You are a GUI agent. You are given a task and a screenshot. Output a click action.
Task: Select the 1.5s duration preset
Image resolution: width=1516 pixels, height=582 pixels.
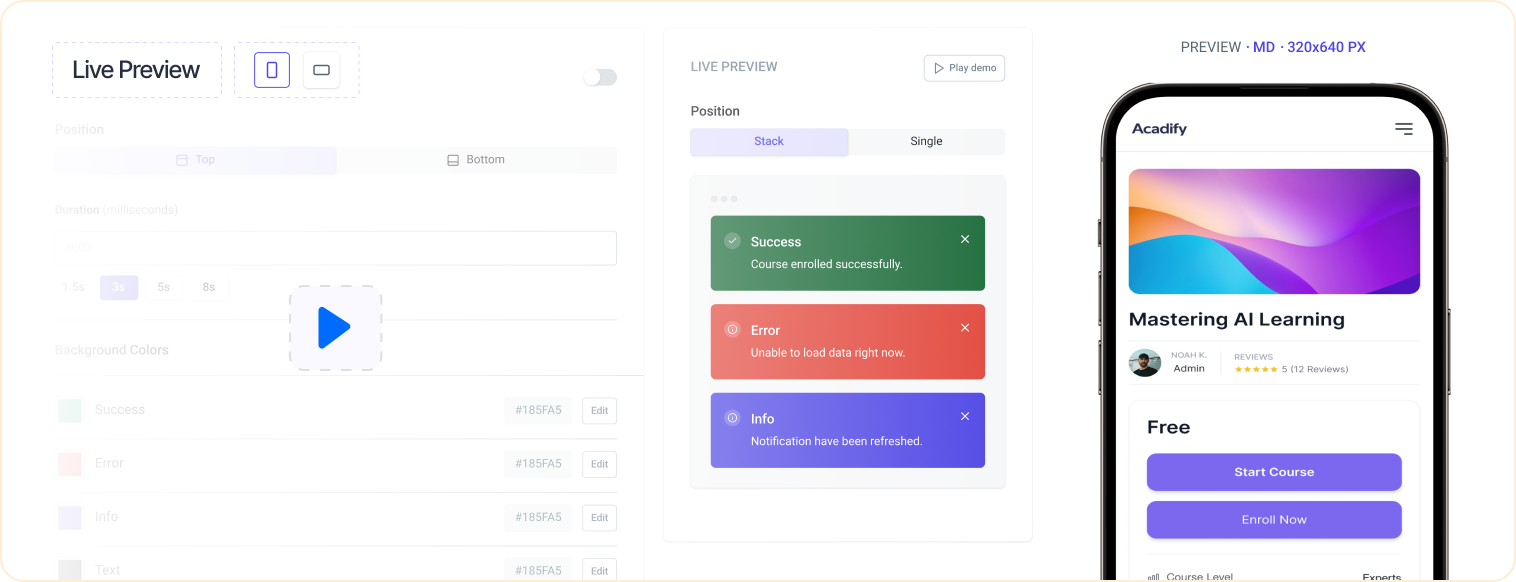(x=74, y=287)
